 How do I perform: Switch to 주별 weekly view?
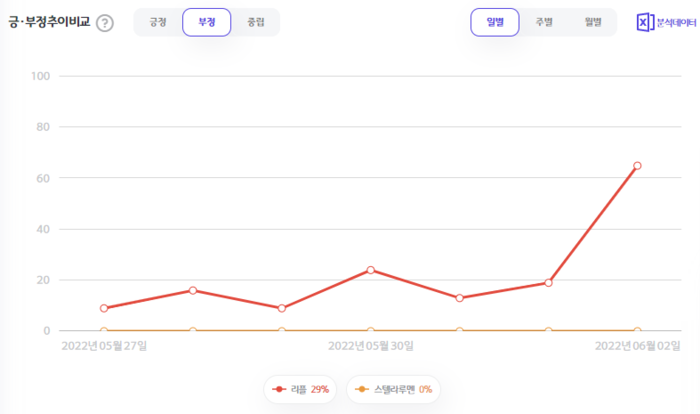pyautogui.click(x=544, y=22)
